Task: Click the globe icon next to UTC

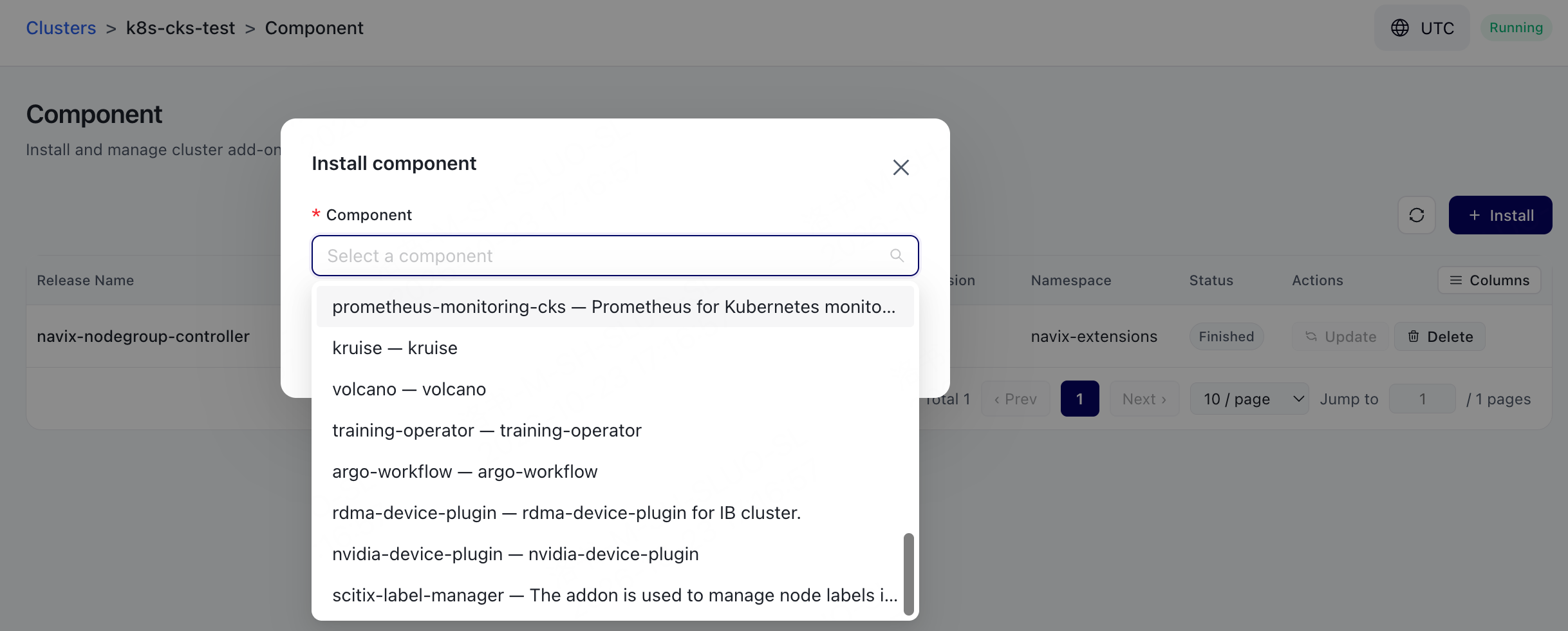Action: coord(1400,28)
